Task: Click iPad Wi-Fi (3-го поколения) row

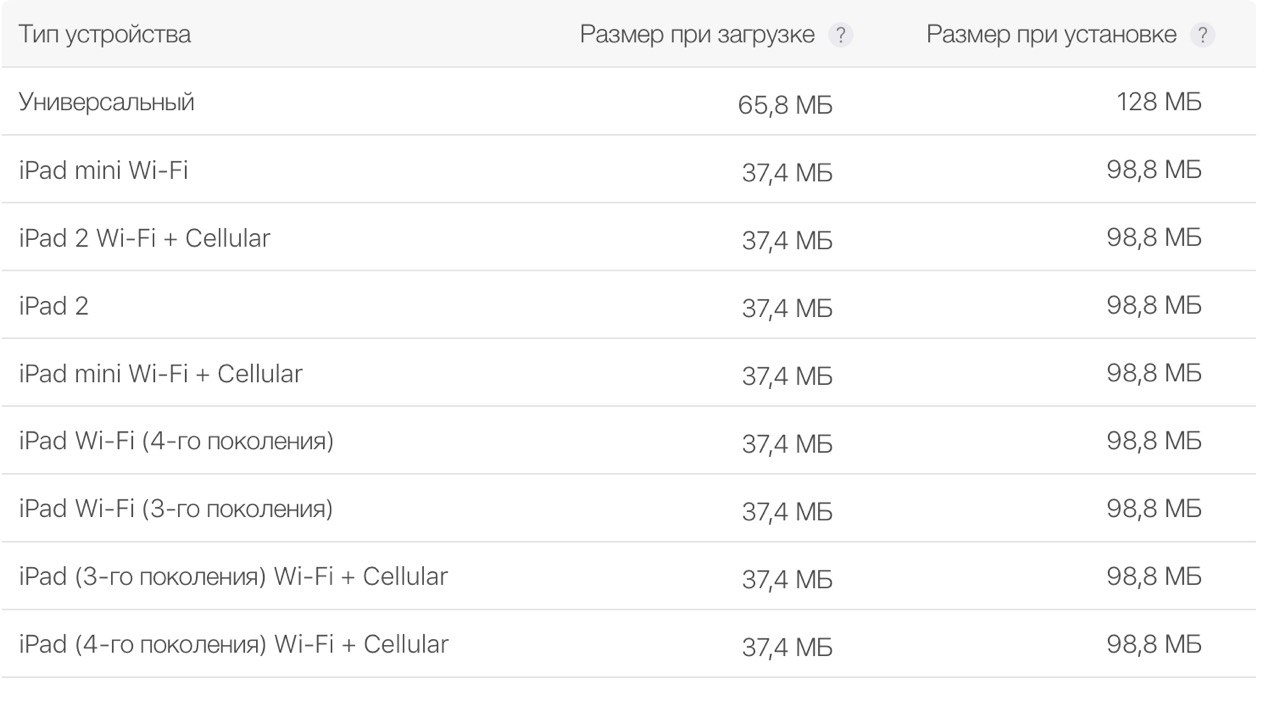Action: [176, 509]
